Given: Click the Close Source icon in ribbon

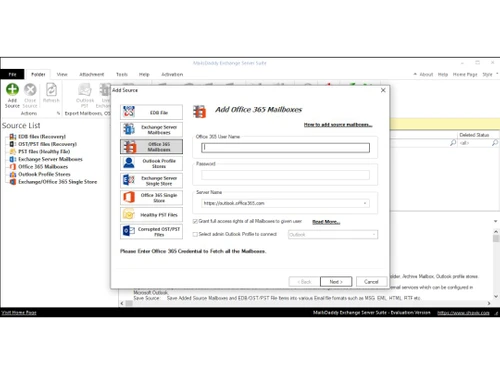Looking at the screenshot, I should tap(30, 90).
